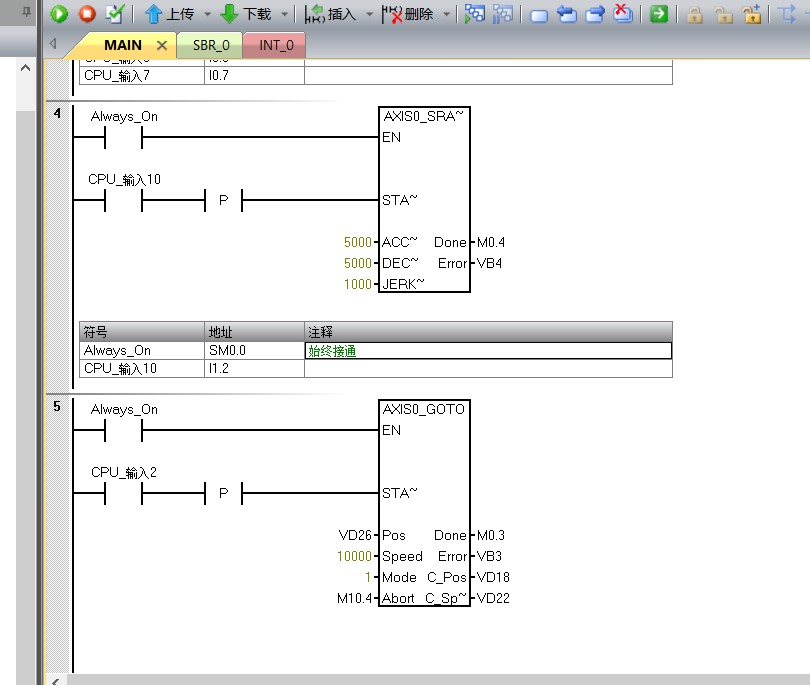Open the 插入 insert dropdown arrow
Viewport: 810px width, 685px height.
point(369,14)
